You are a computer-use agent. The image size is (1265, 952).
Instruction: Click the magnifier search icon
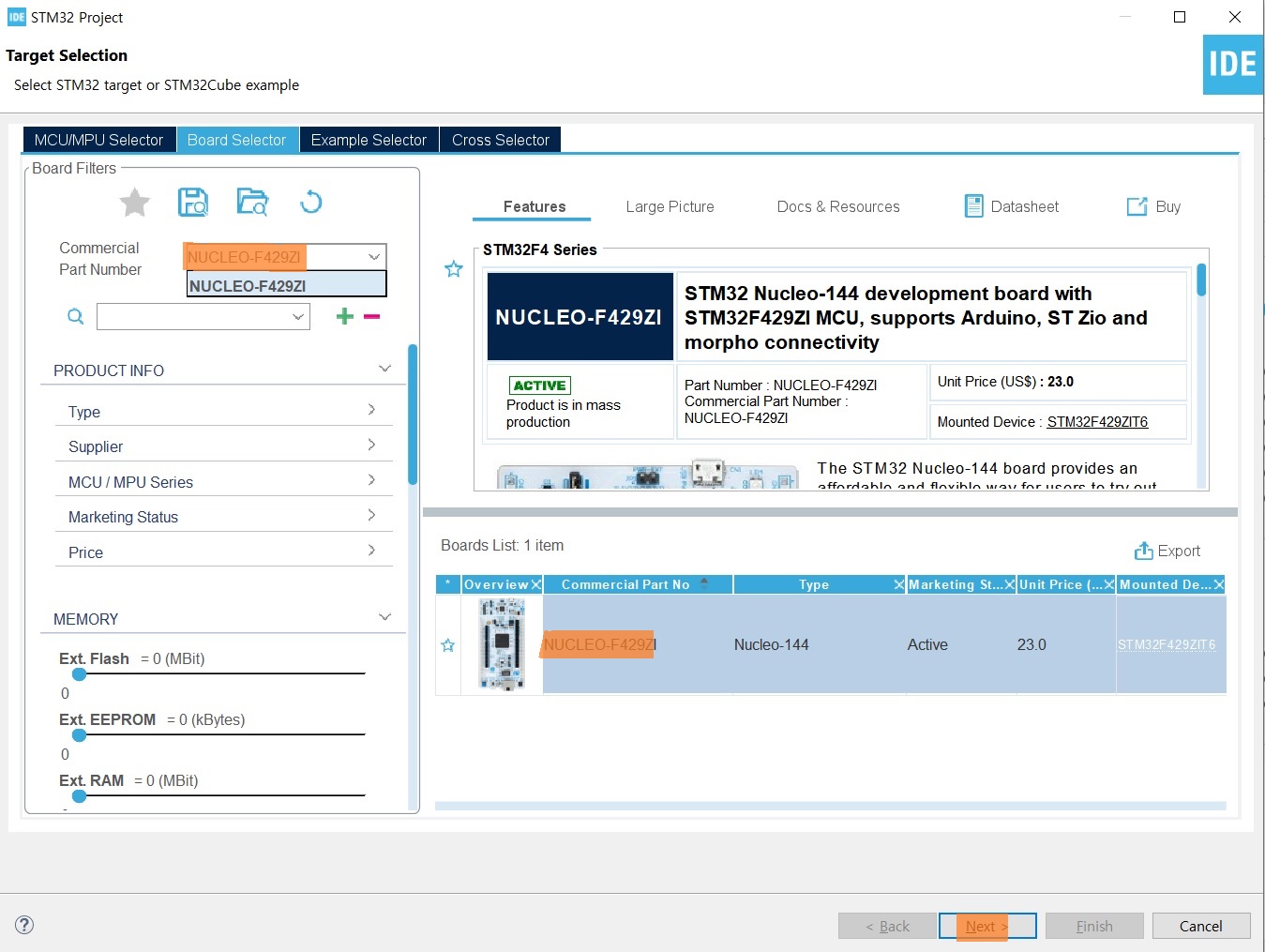coord(76,317)
